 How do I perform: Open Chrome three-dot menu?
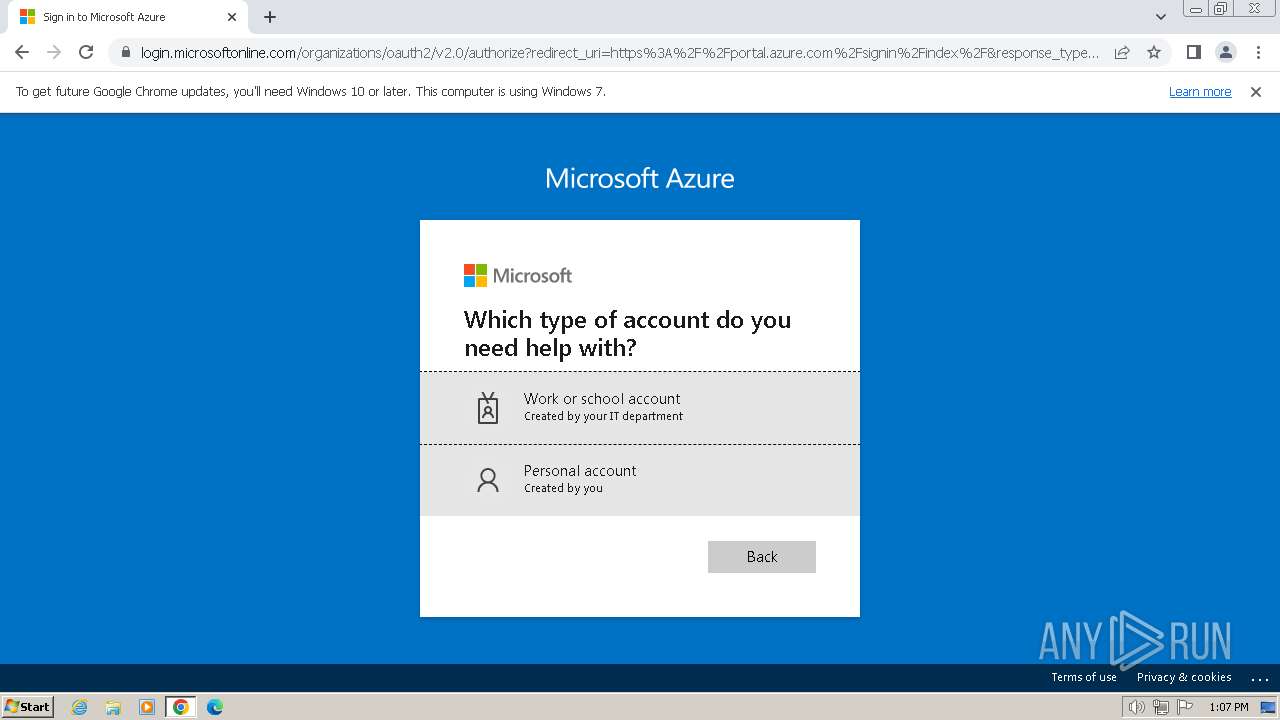[x=1258, y=52]
